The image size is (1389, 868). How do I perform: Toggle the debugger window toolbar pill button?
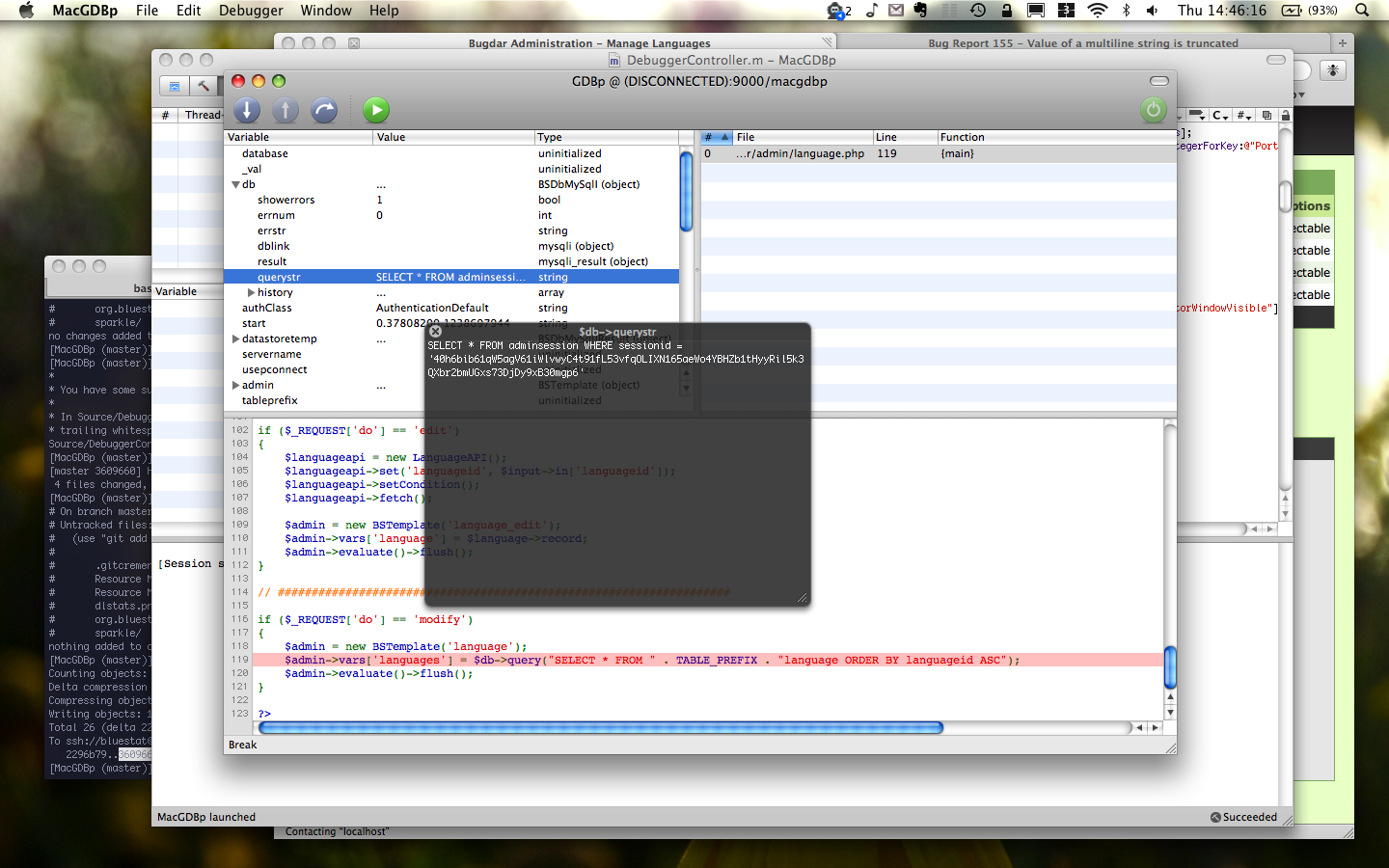[x=1159, y=81]
